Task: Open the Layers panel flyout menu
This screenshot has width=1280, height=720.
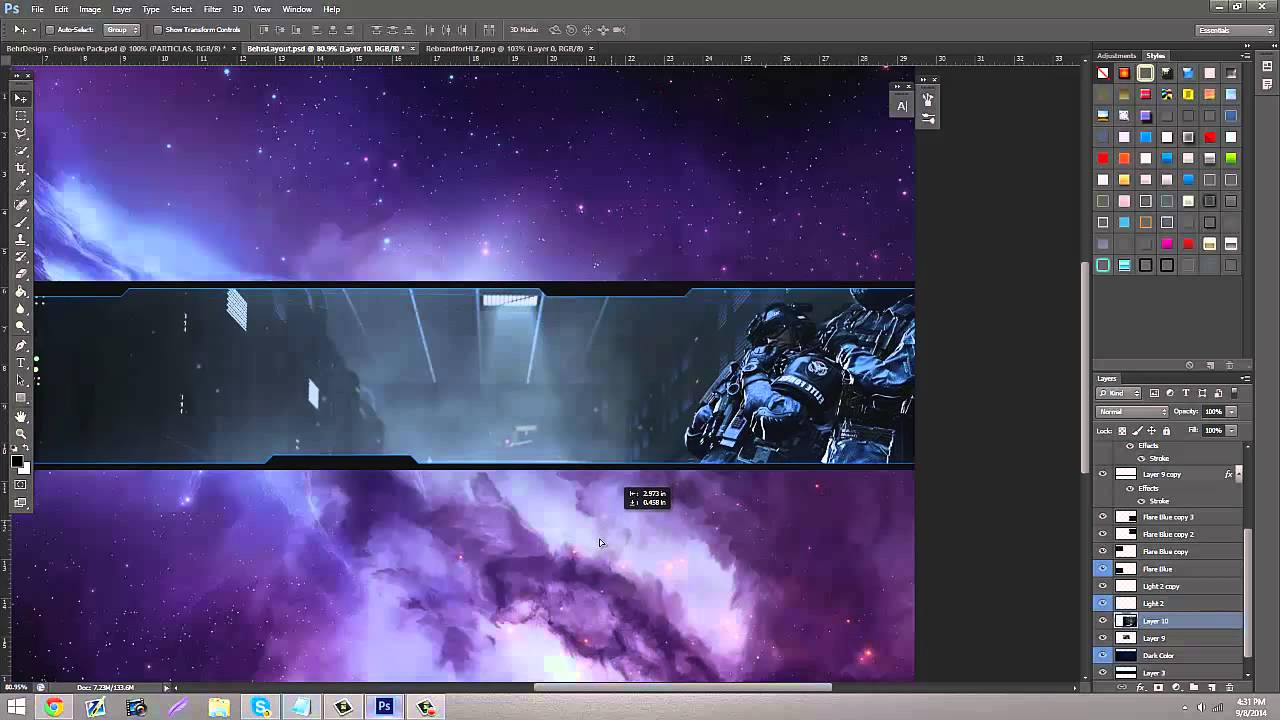Action: coord(1245,379)
